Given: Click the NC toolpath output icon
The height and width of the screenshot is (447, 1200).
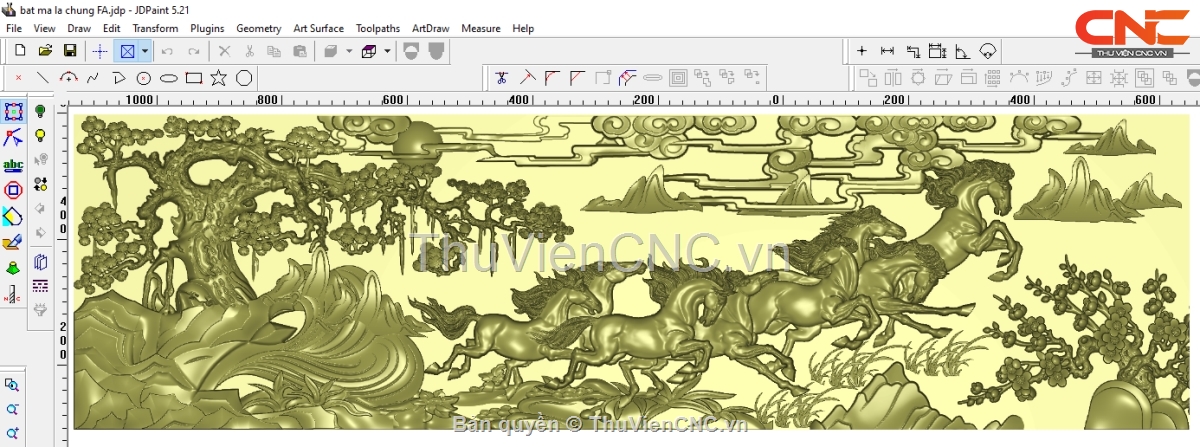Looking at the screenshot, I should [x=14, y=294].
